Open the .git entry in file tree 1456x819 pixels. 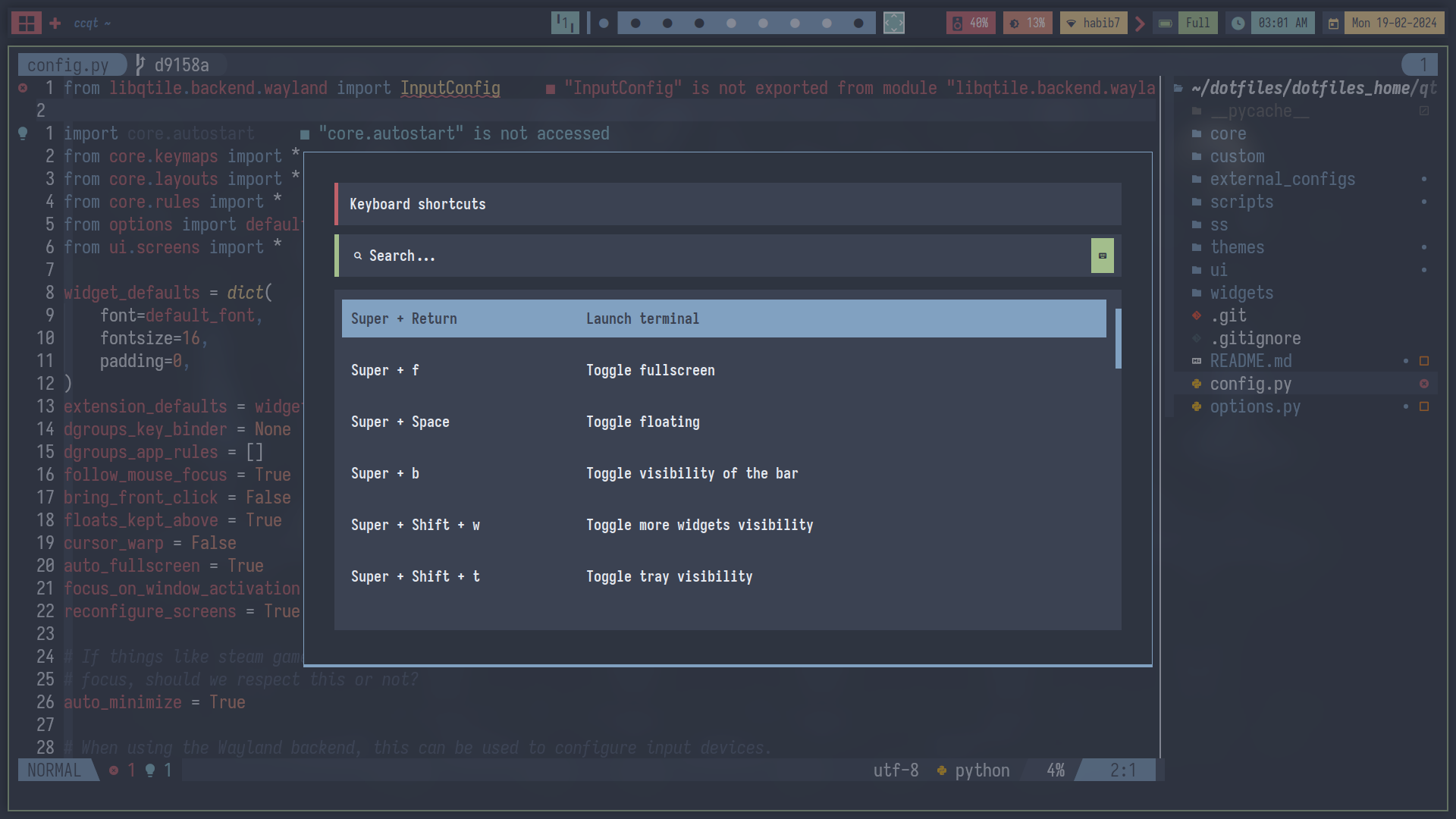(x=1228, y=315)
